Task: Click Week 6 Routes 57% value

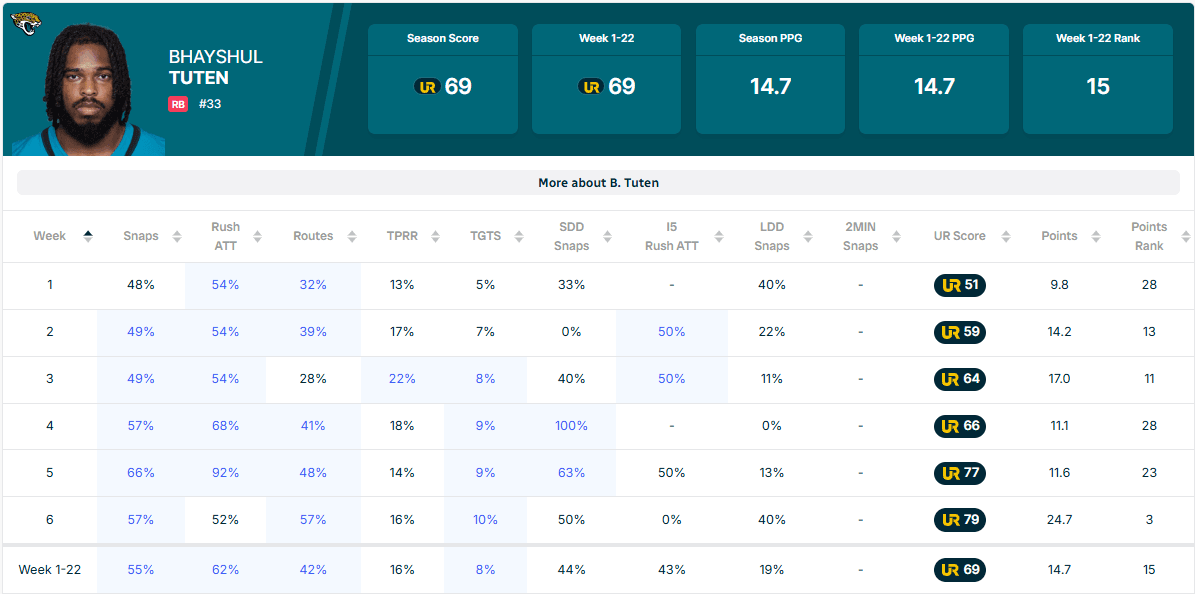Action: tap(313, 520)
